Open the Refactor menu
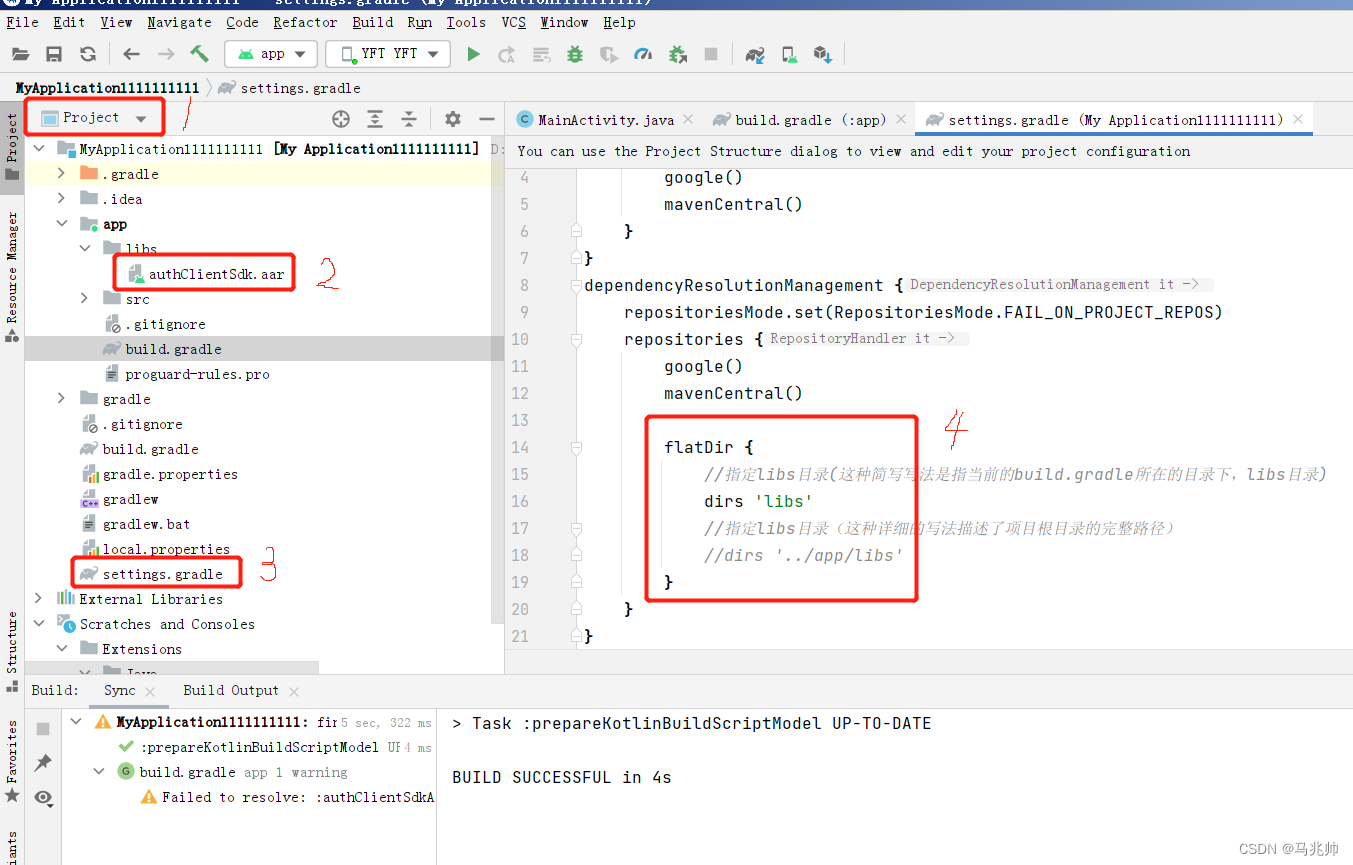This screenshot has height=865, width=1353. (x=304, y=22)
